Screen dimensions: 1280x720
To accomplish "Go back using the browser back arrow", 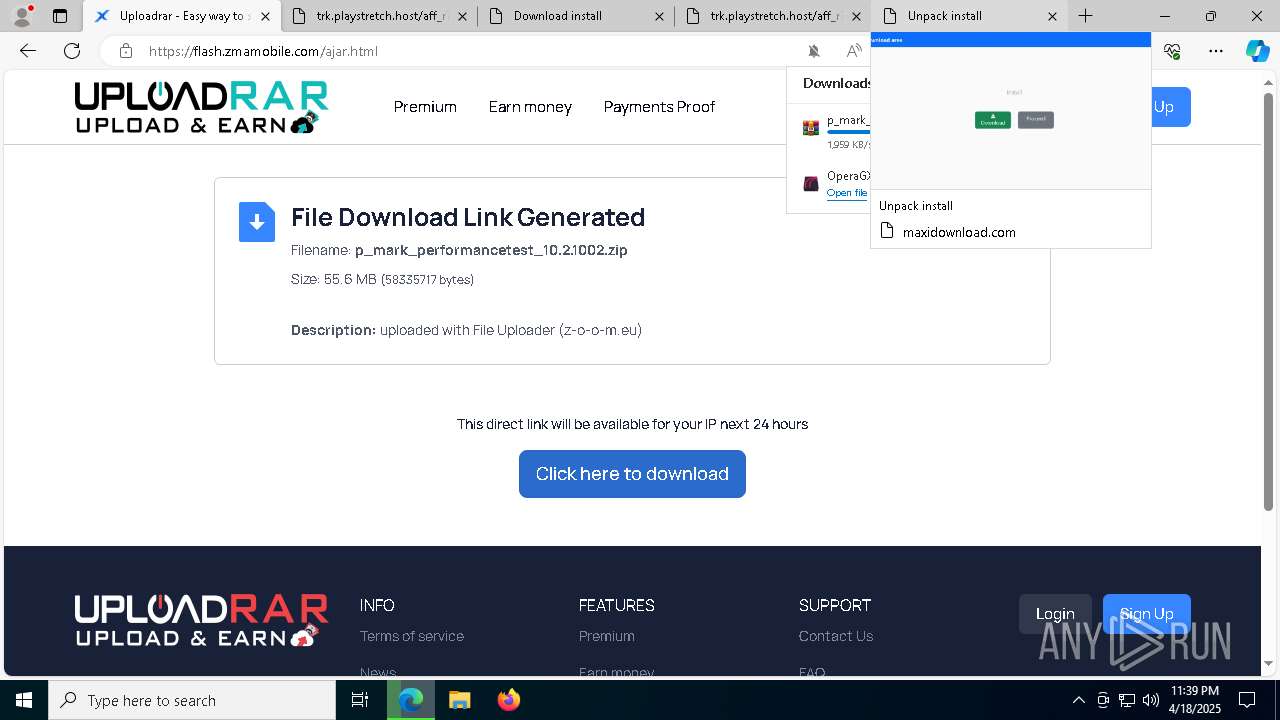I will [x=28, y=51].
